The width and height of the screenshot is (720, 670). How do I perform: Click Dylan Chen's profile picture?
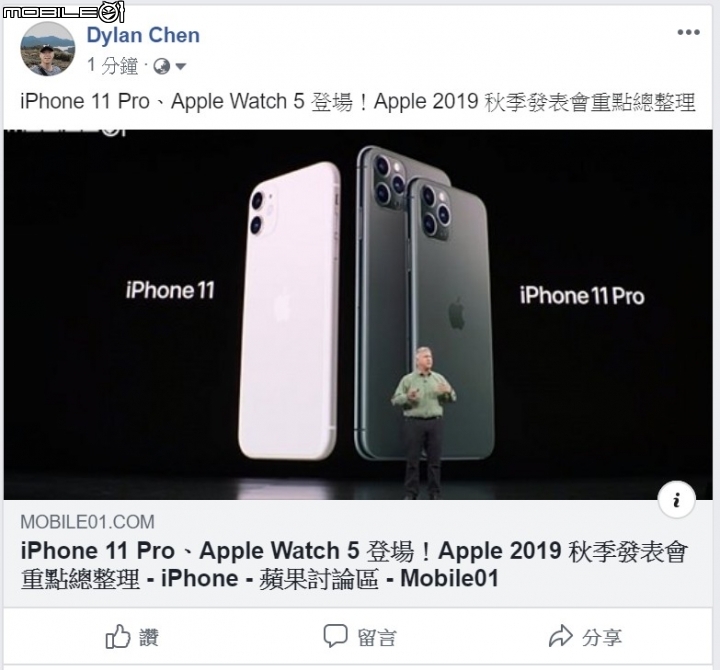tap(48, 49)
